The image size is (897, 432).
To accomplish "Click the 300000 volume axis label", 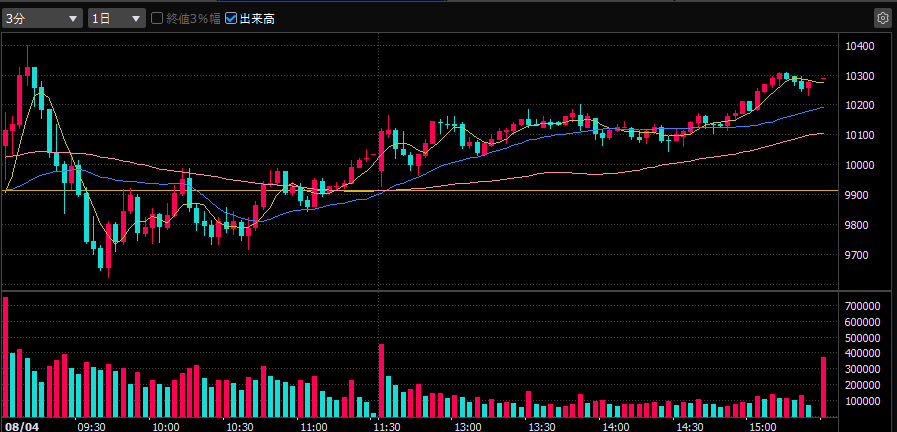I will point(862,370).
